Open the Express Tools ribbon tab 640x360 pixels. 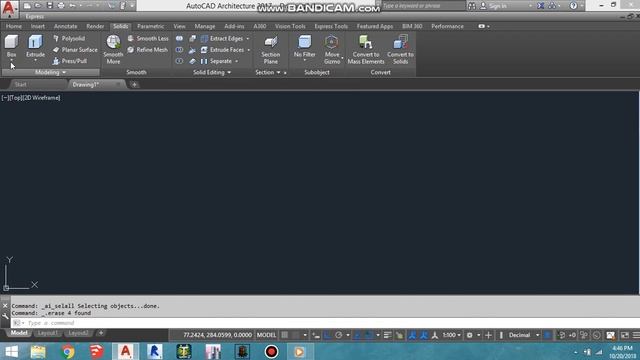[331, 26]
